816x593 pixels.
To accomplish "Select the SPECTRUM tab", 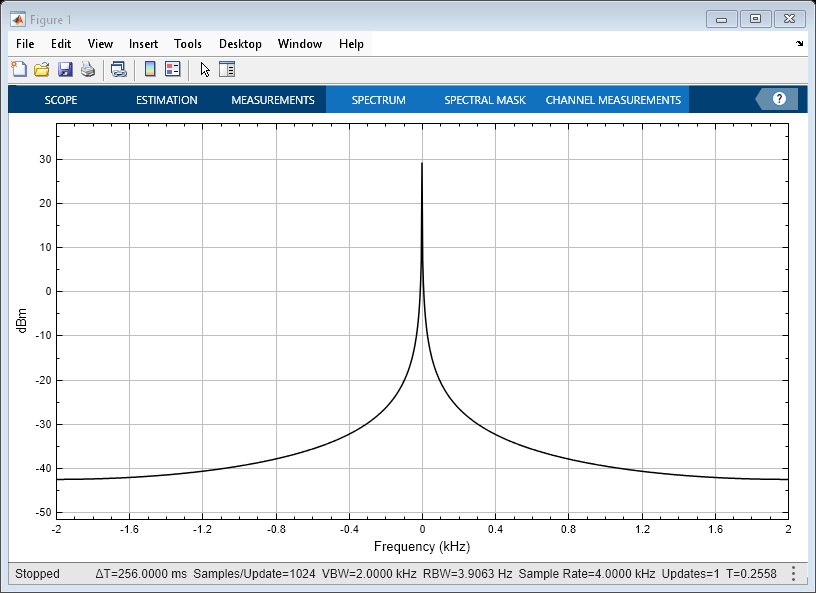I will click(378, 99).
